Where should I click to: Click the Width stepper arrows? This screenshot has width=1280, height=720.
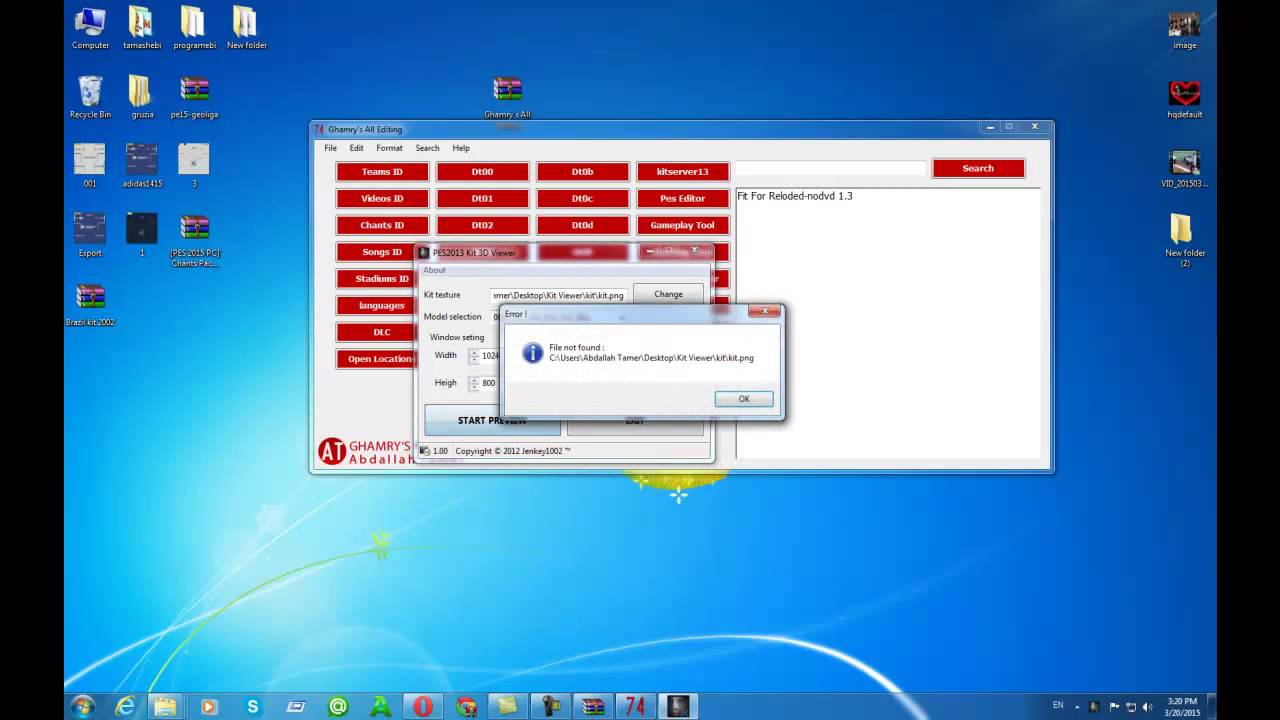(x=474, y=356)
